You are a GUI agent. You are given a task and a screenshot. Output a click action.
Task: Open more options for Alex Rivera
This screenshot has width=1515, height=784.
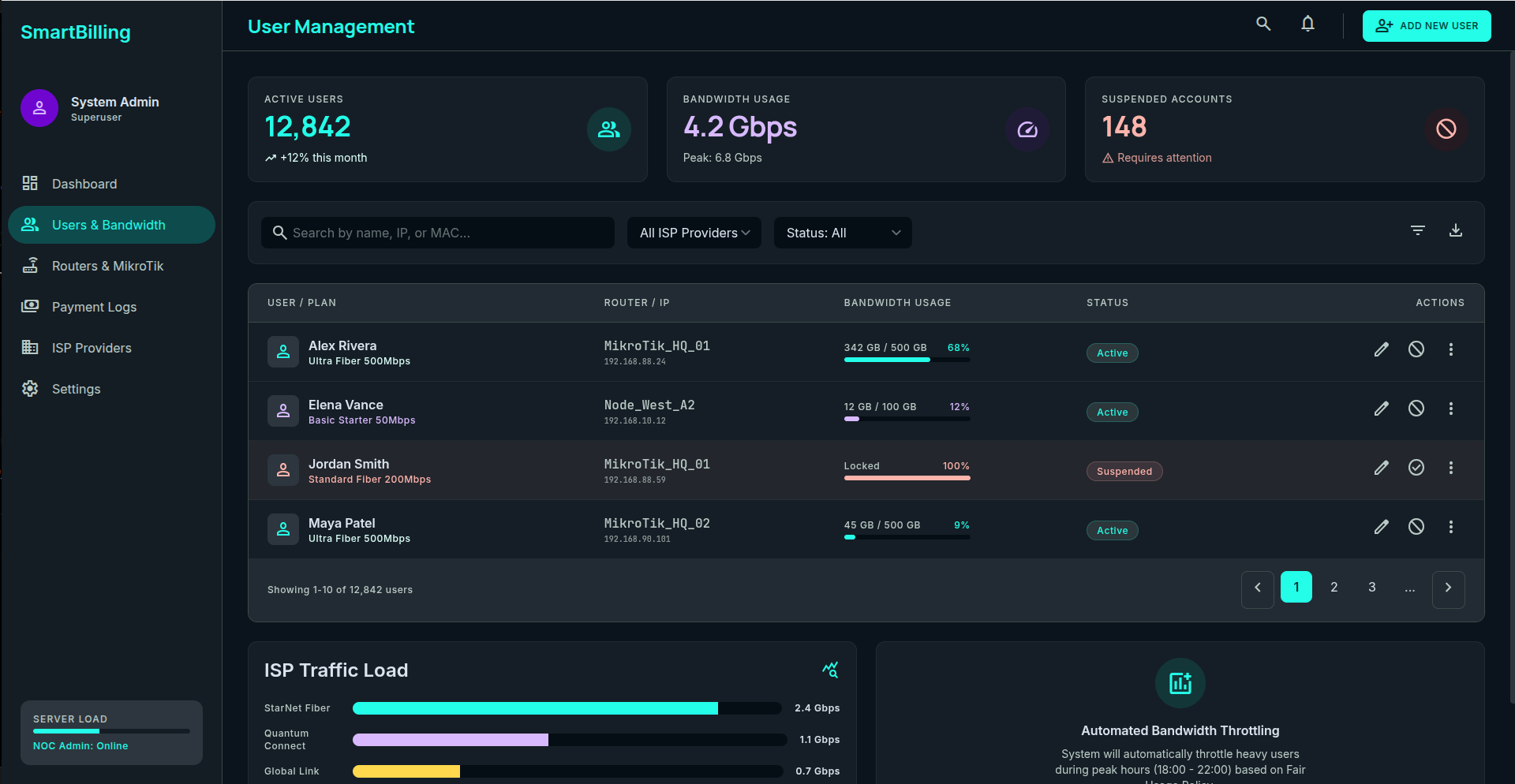tap(1450, 349)
